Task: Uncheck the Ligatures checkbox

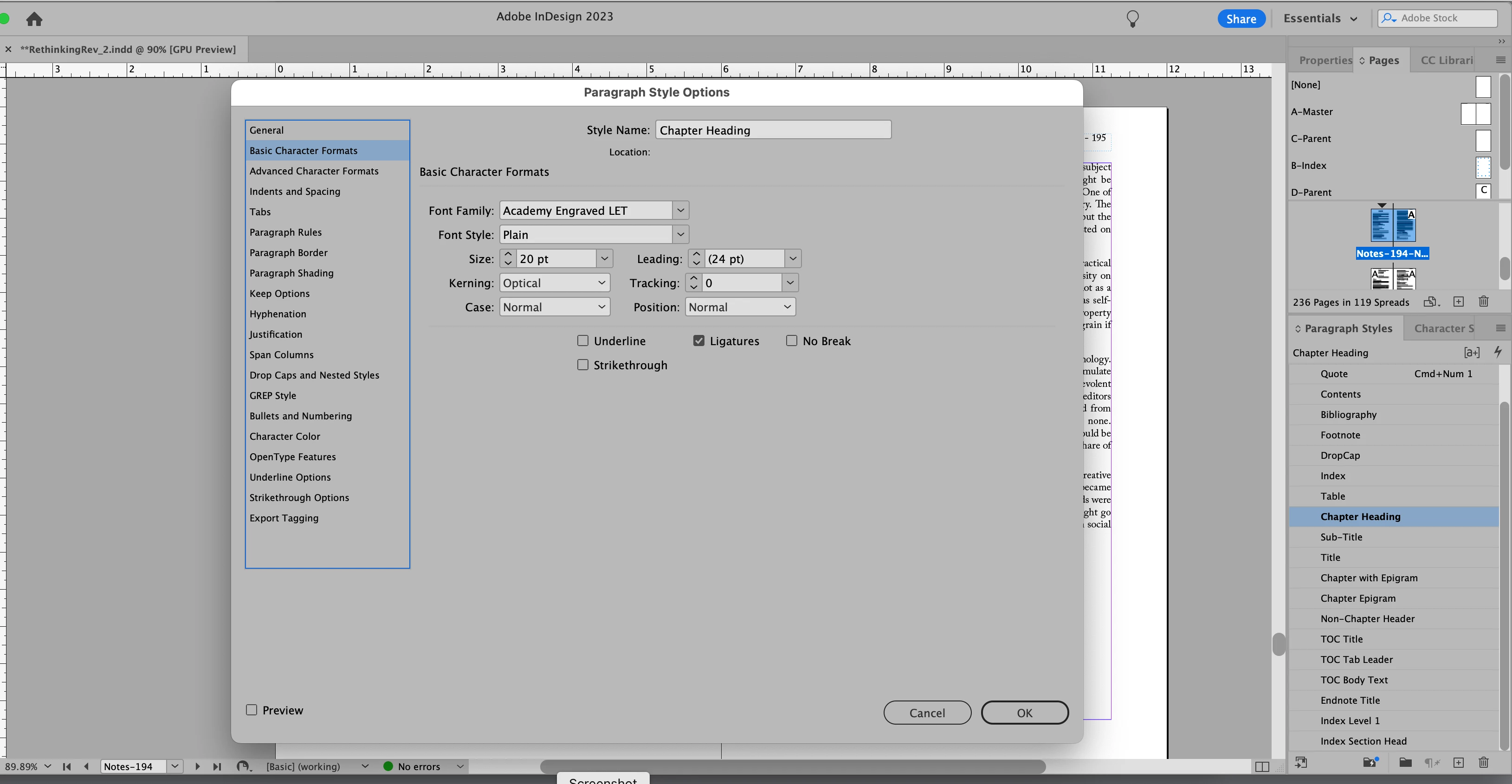Action: pos(698,341)
